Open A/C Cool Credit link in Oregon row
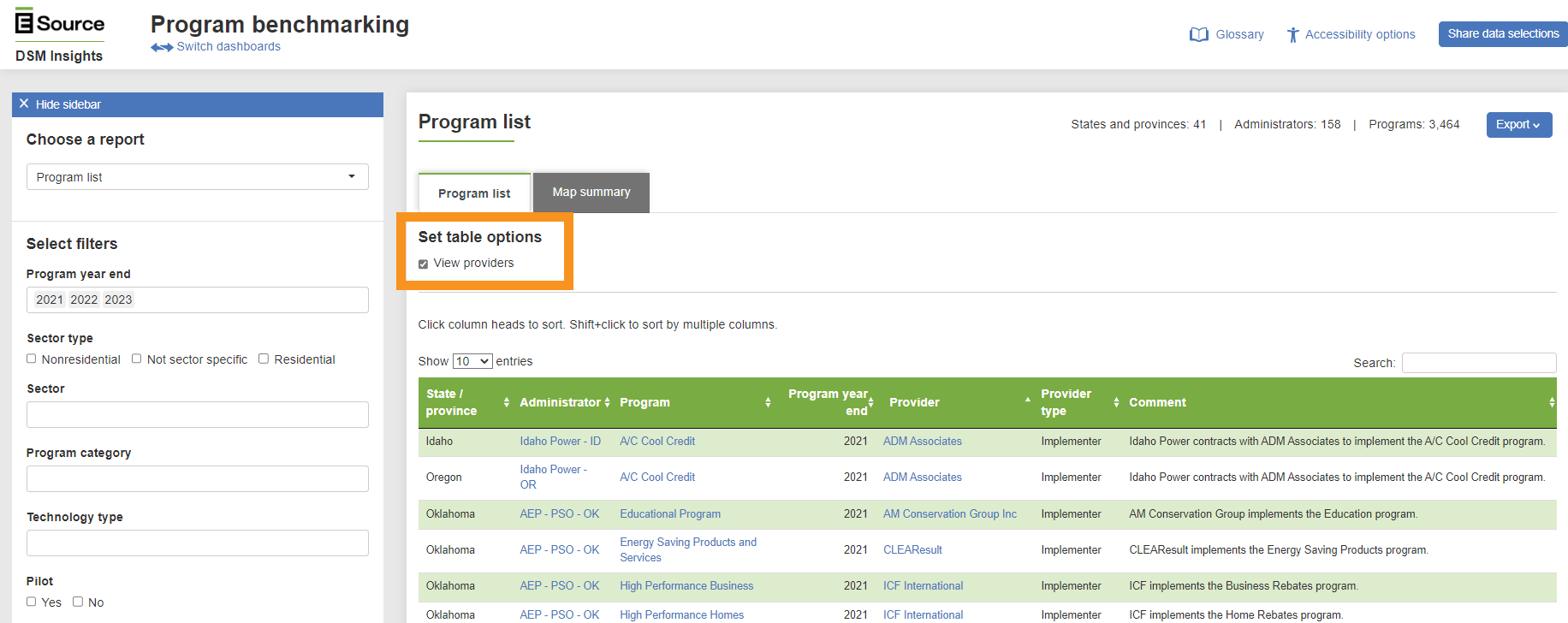1568x623 pixels. (657, 478)
